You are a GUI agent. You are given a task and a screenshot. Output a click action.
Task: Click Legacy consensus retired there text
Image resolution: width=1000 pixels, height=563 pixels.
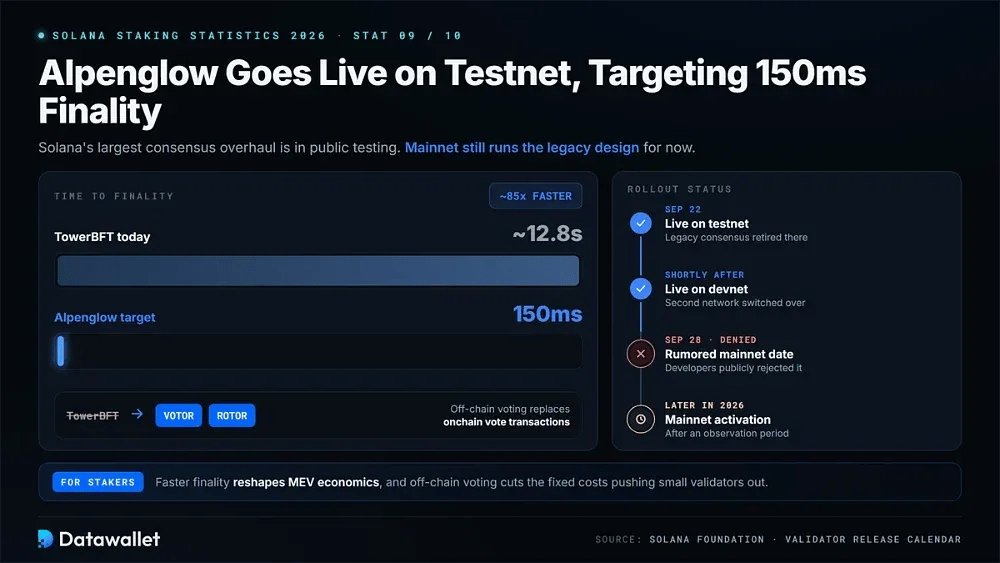(736, 238)
